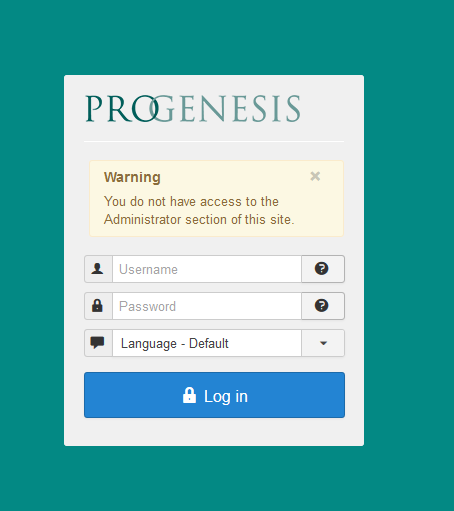
Task: Focus the Username input field
Action: (207, 269)
